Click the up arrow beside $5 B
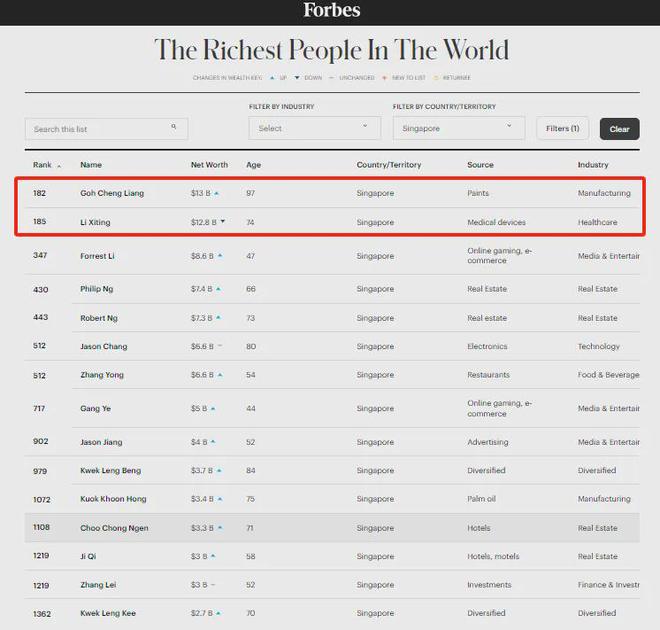660x630 pixels. click(213, 409)
